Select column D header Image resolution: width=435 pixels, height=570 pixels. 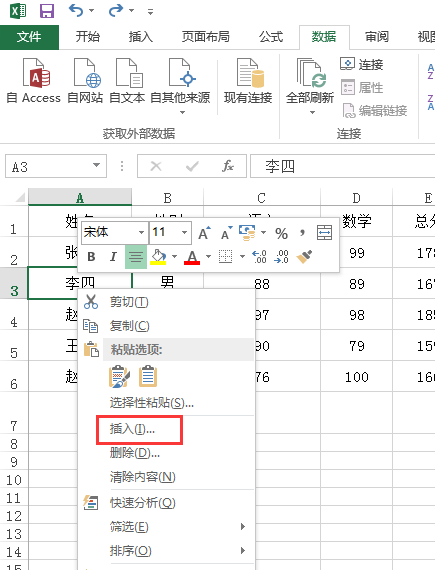click(x=357, y=198)
